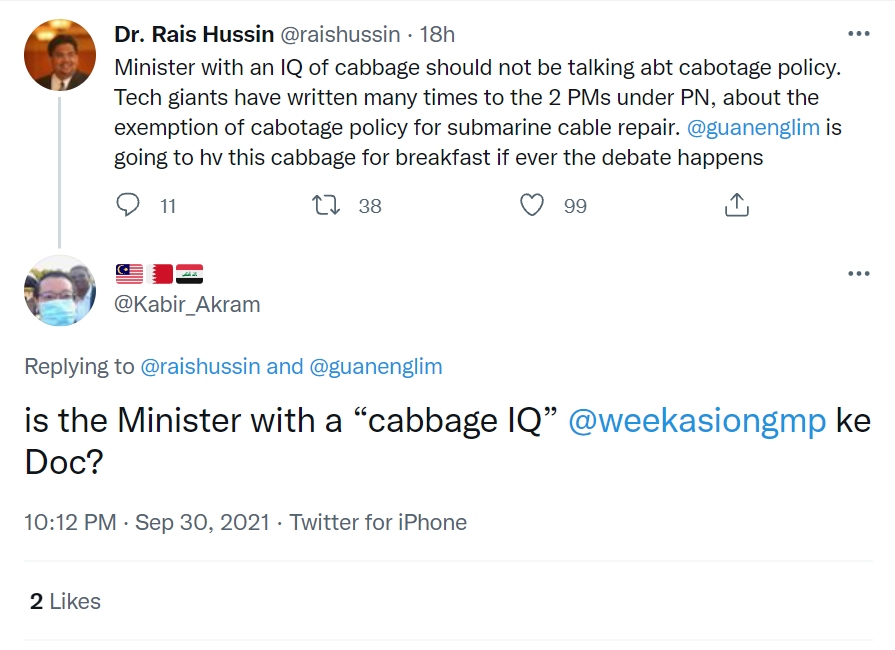Click @guanenglim mention in Rais Hussin's tweet

click(750, 128)
